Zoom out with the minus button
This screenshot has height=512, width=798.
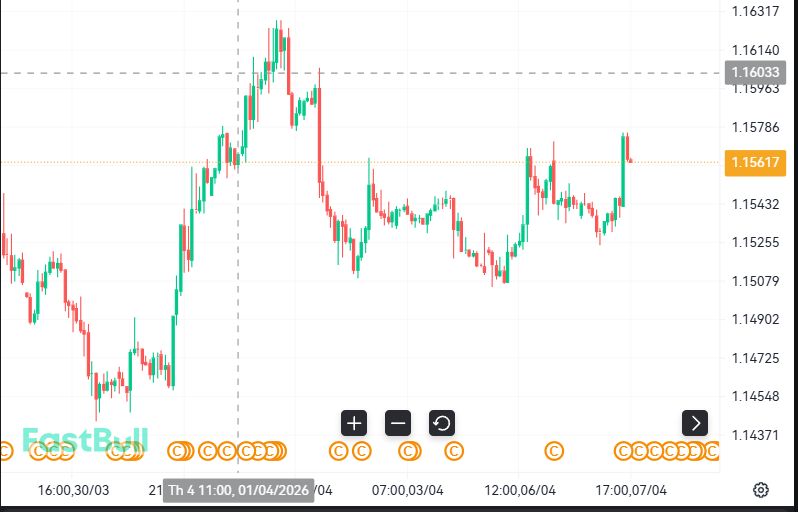[x=398, y=423]
